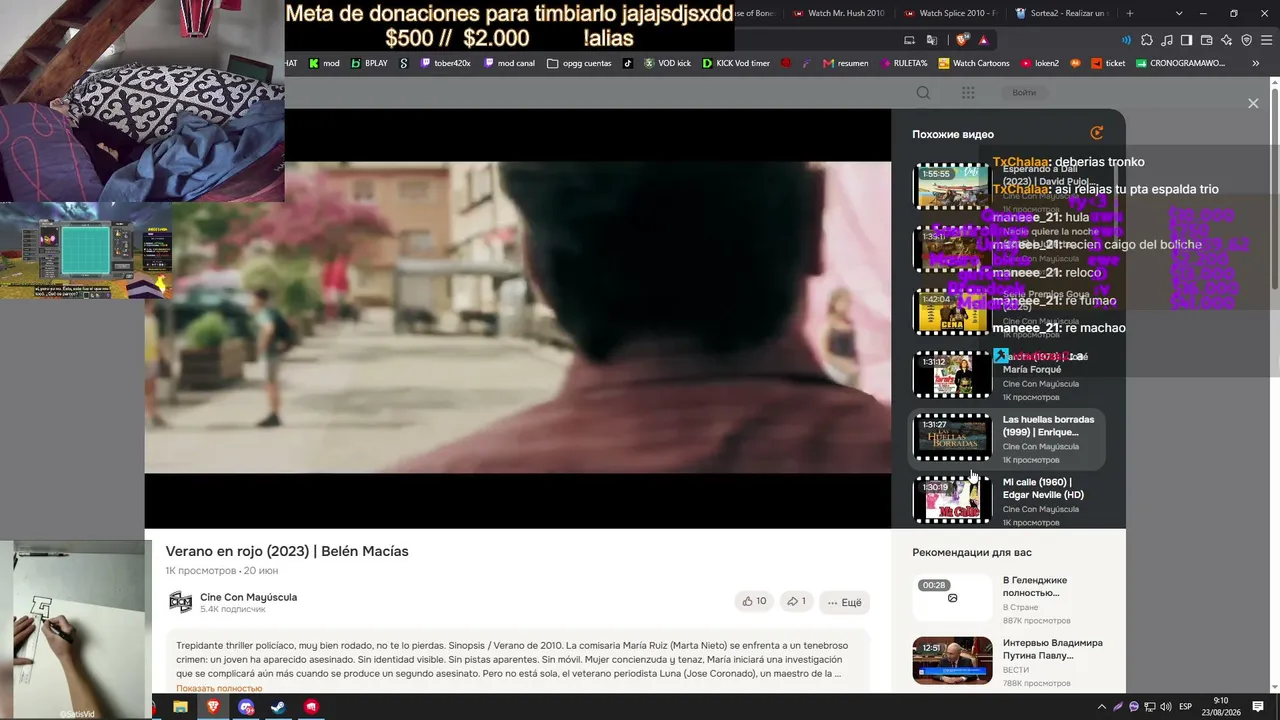Open the opgg cuentas bookmark folder
Viewport: 1280px width, 720px height.
[x=579, y=63]
